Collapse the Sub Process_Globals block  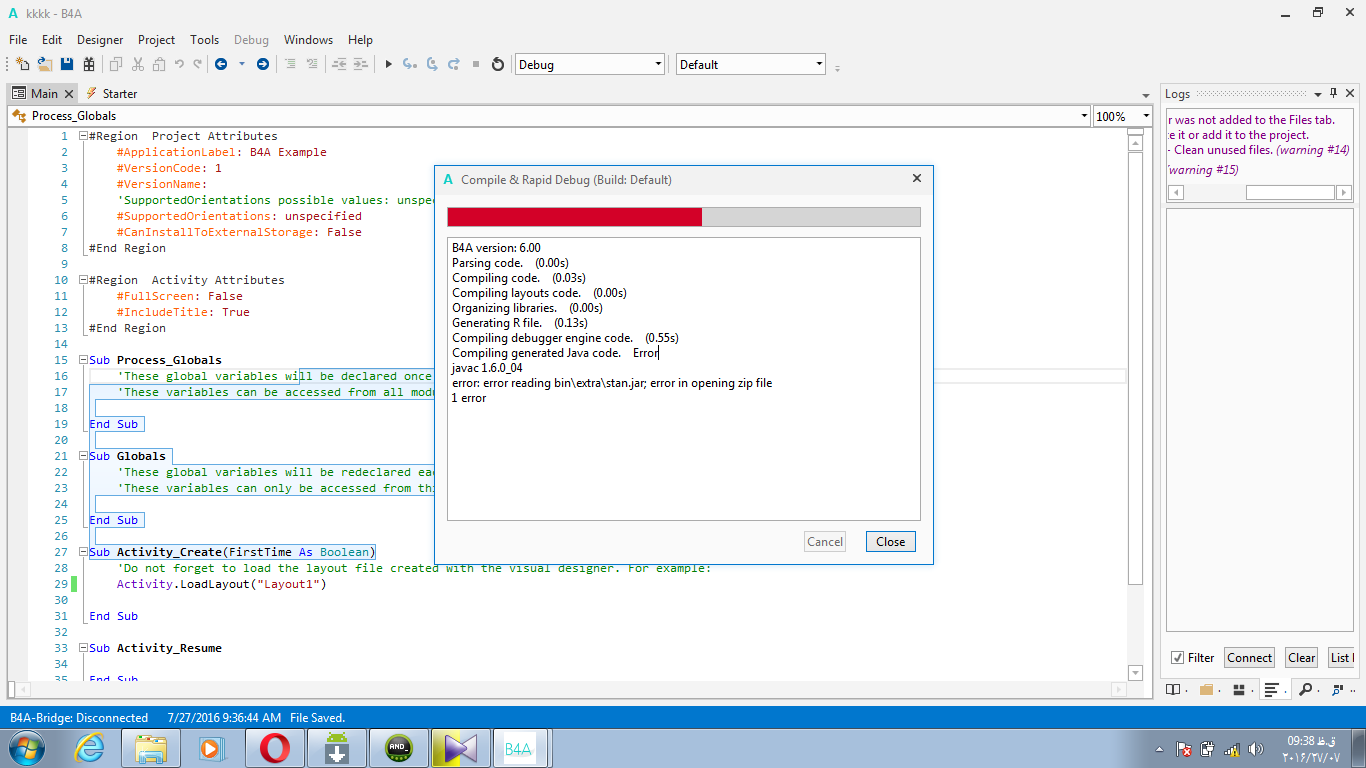click(84, 360)
